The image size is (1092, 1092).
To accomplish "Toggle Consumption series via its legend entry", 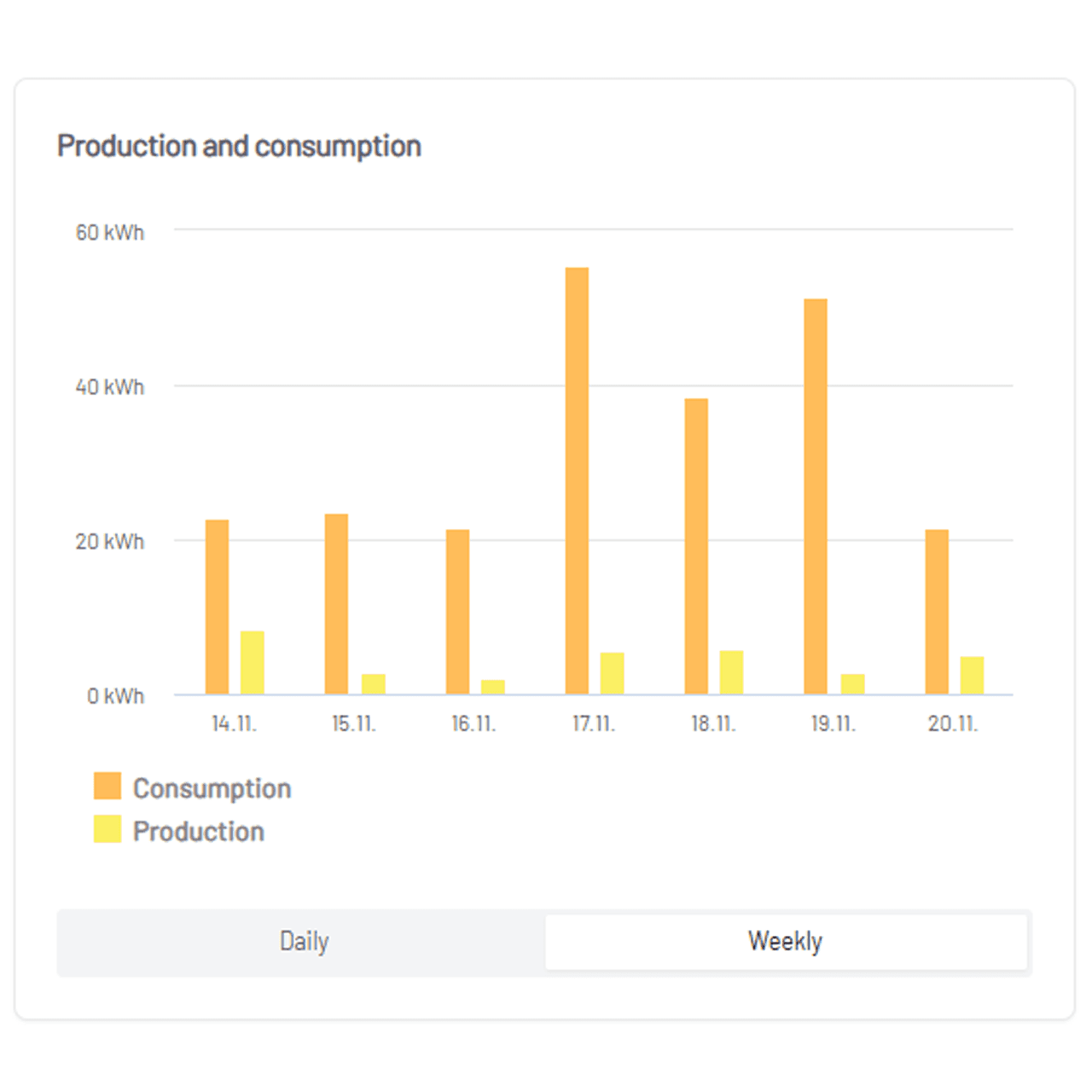I will click(x=212, y=787).
